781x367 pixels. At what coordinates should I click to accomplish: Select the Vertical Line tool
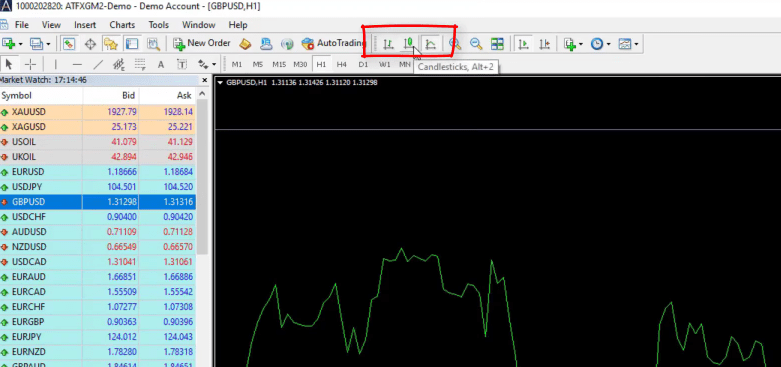pyautogui.click(x=56, y=64)
